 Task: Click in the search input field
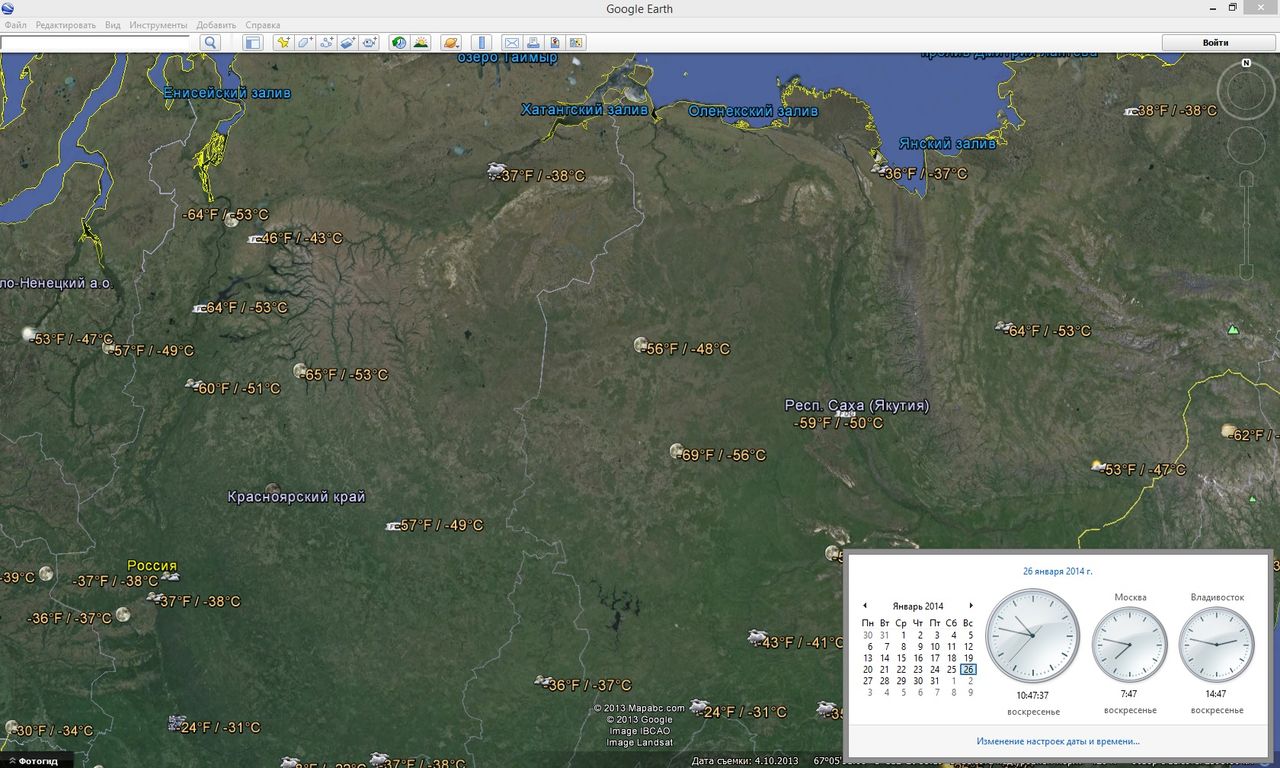click(x=95, y=42)
